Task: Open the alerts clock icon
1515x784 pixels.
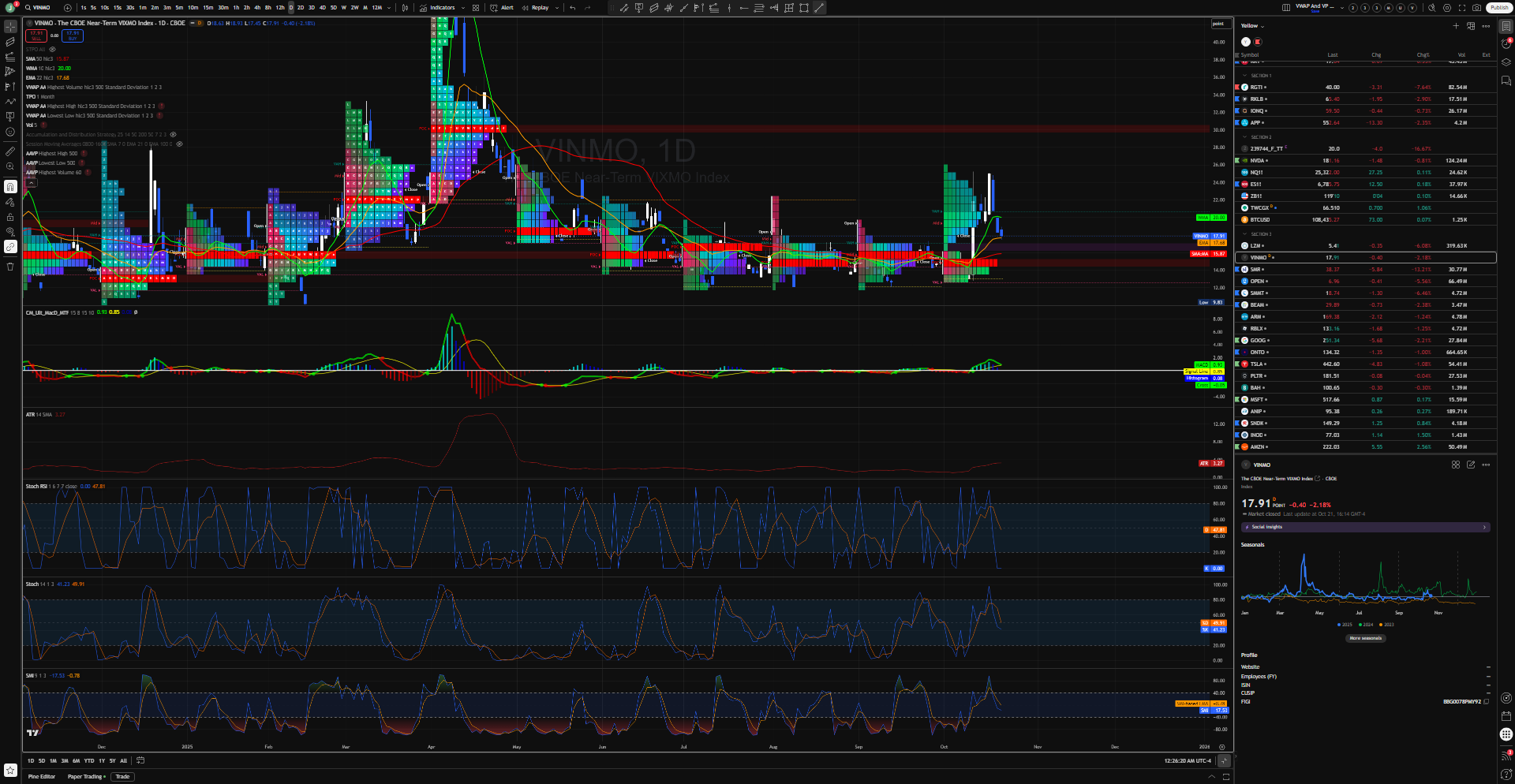Action: [x=1506, y=44]
